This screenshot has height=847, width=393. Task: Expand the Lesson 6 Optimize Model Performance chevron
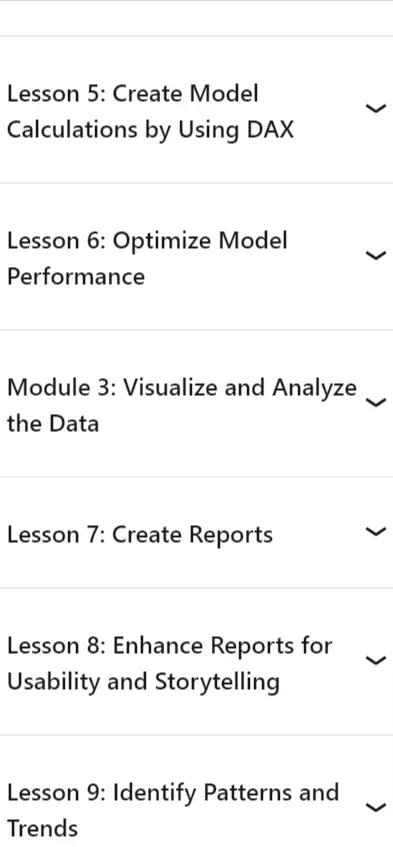pos(376,256)
